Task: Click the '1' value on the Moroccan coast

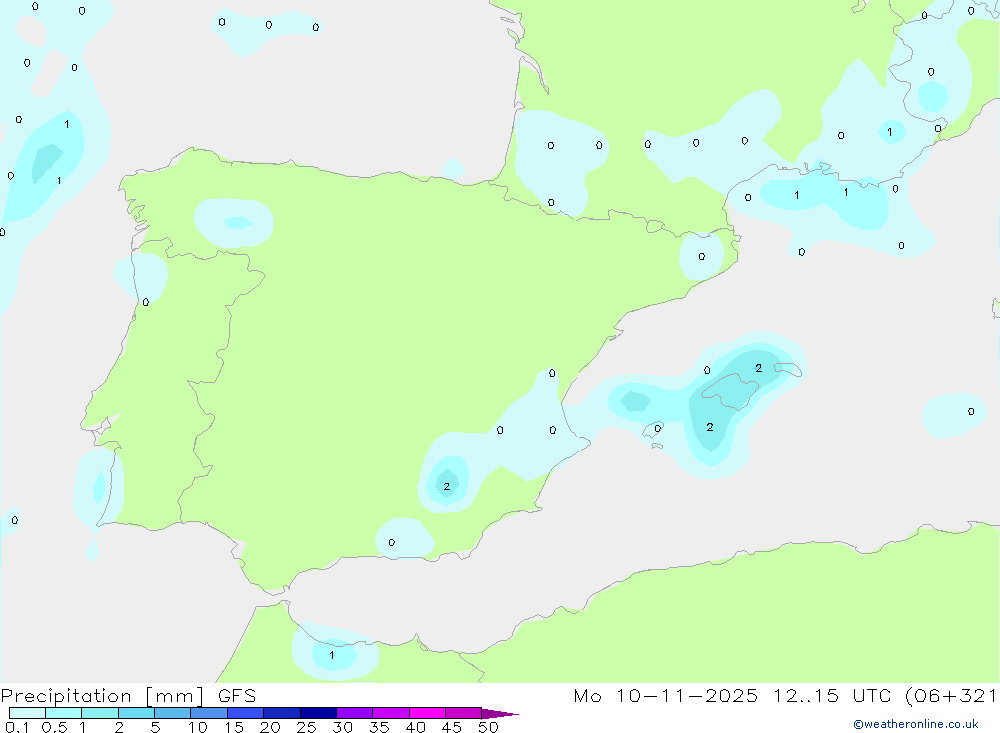Action: pos(332,655)
